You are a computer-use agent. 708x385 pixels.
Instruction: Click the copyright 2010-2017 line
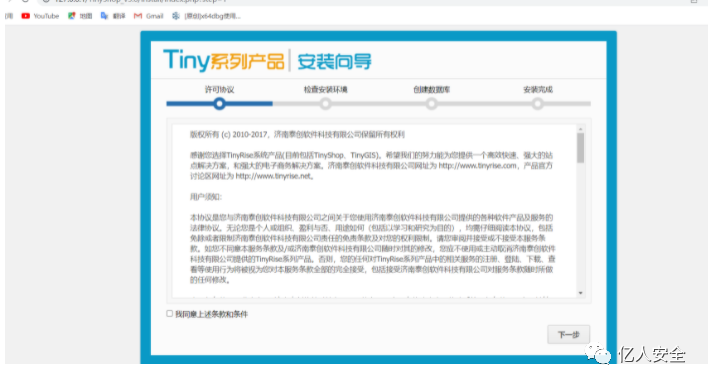[x=297, y=135]
